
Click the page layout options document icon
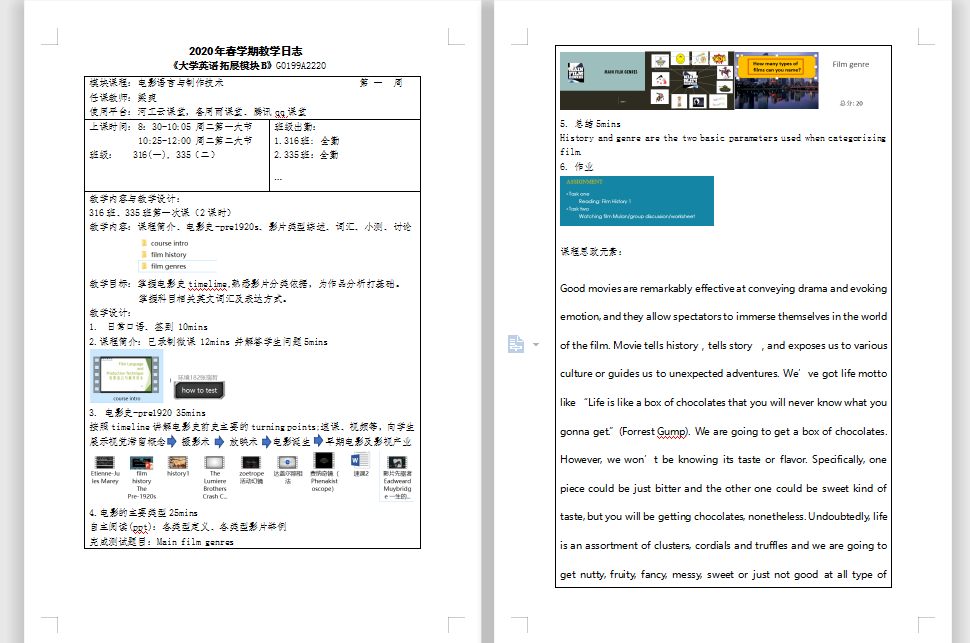tap(516, 344)
